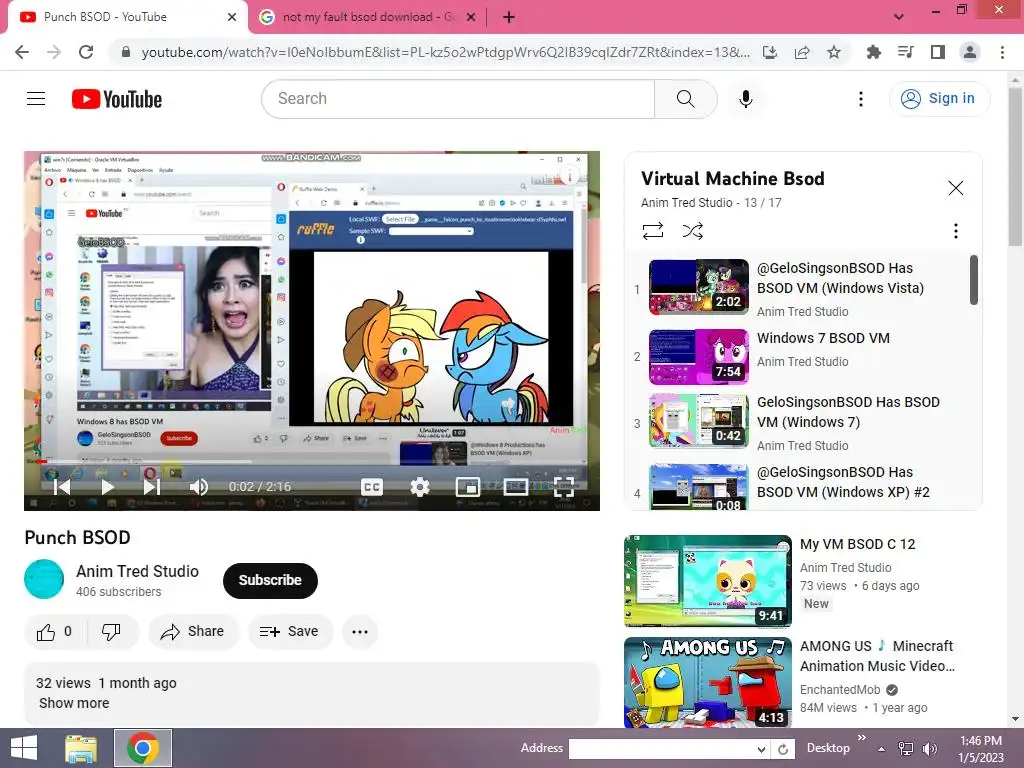Open Chrome extensions puzzle icon
1024x768 pixels.
coord(874,52)
